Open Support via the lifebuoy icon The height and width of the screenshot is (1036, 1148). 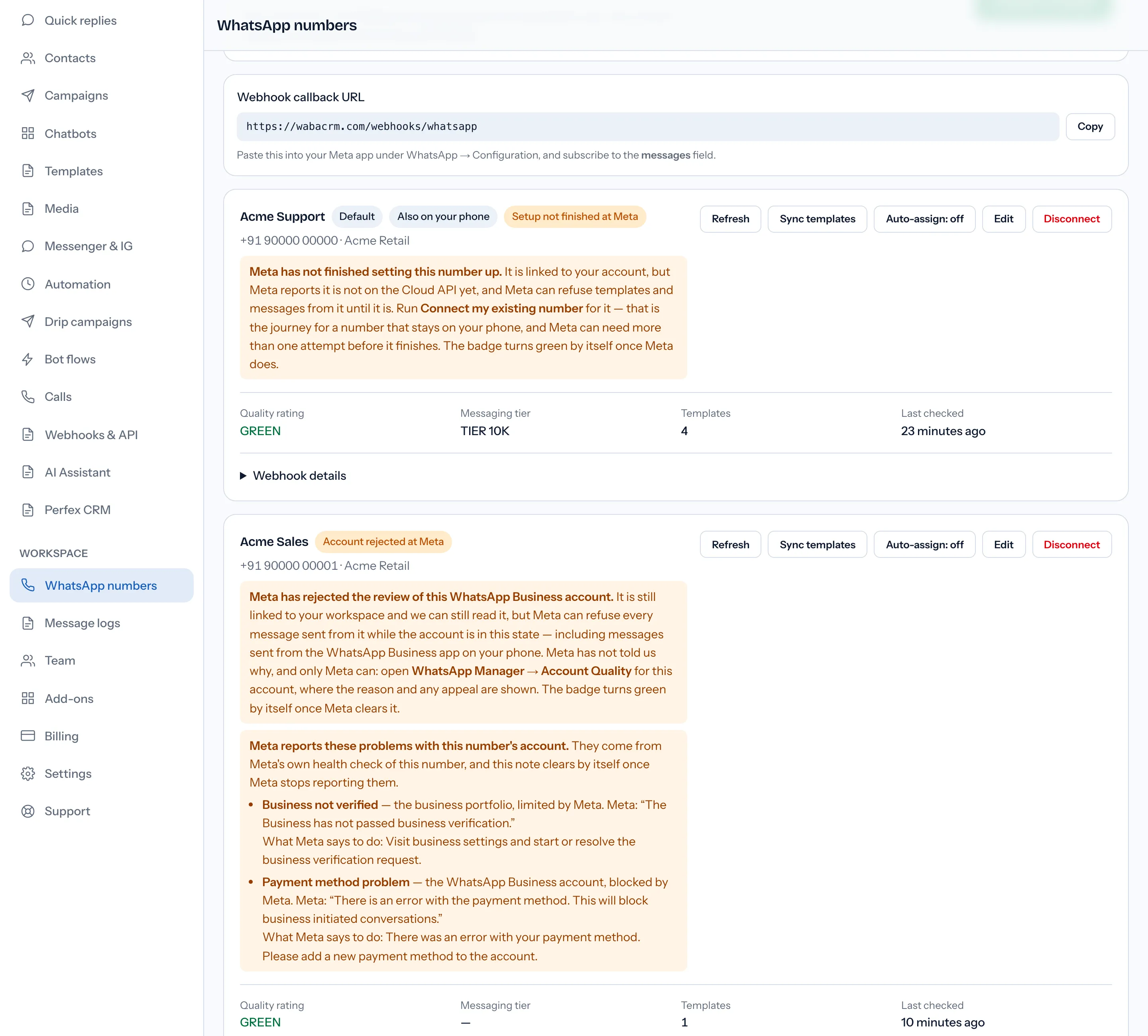coord(28,811)
